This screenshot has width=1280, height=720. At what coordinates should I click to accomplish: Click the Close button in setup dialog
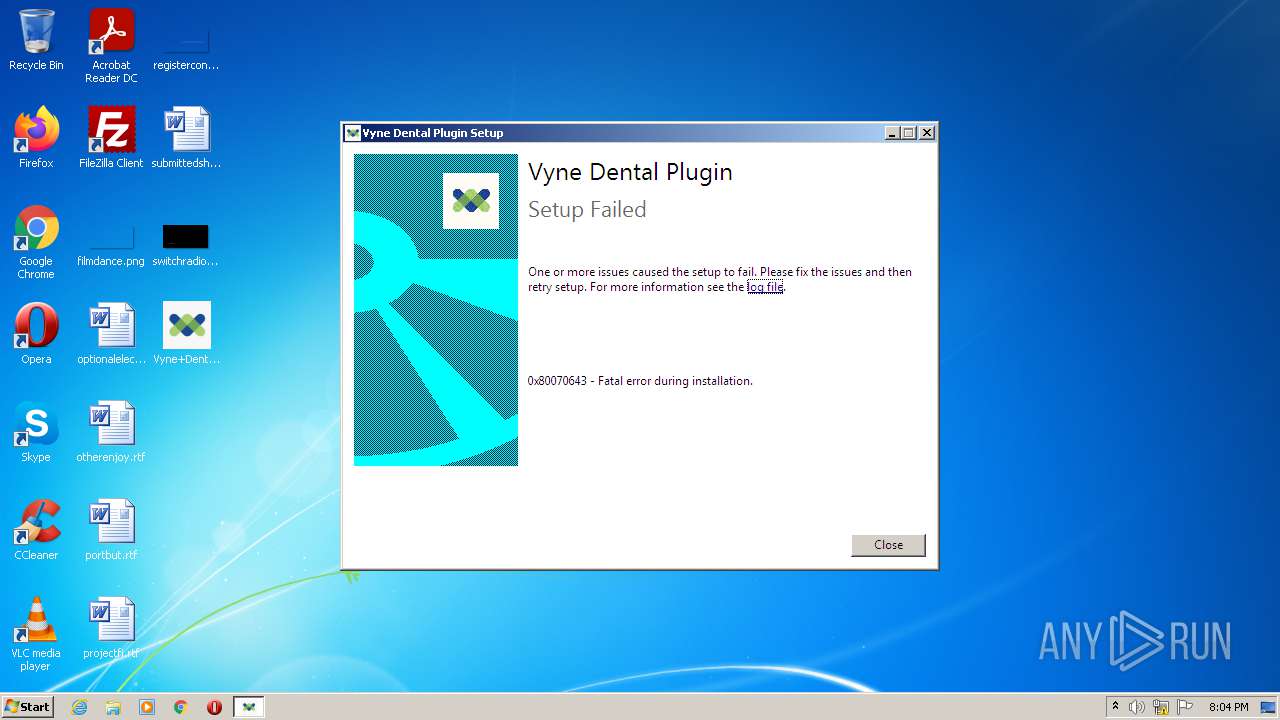888,545
